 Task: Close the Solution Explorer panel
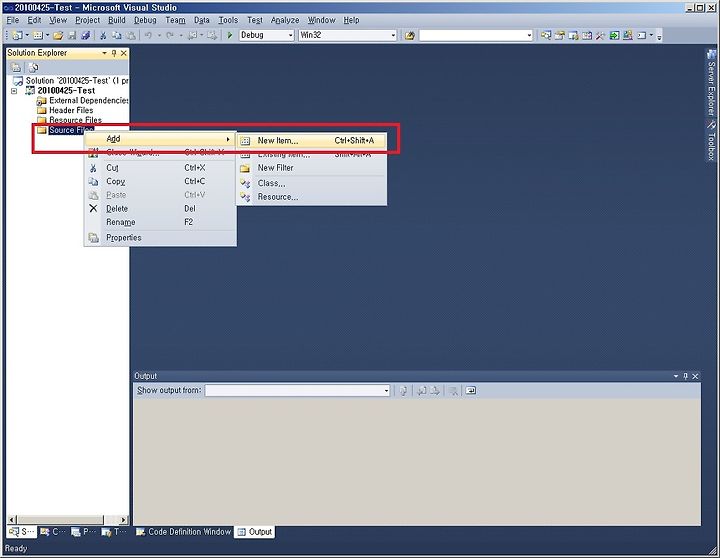(x=124, y=53)
